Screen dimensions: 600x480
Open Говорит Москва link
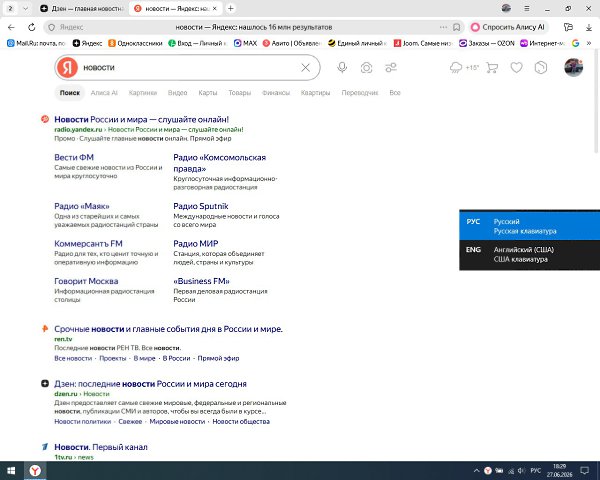tap(86, 281)
